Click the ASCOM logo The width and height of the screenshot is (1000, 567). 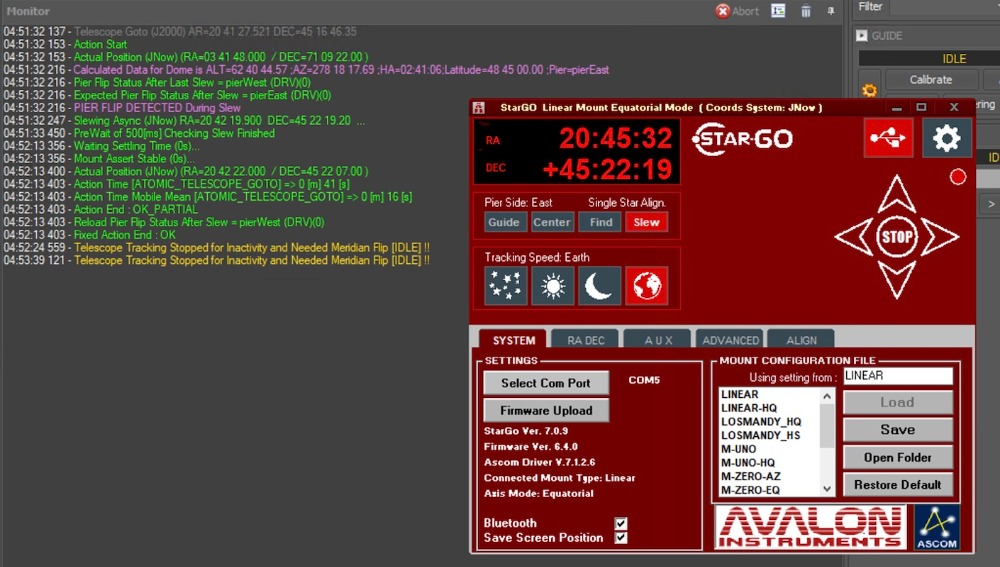click(x=937, y=527)
